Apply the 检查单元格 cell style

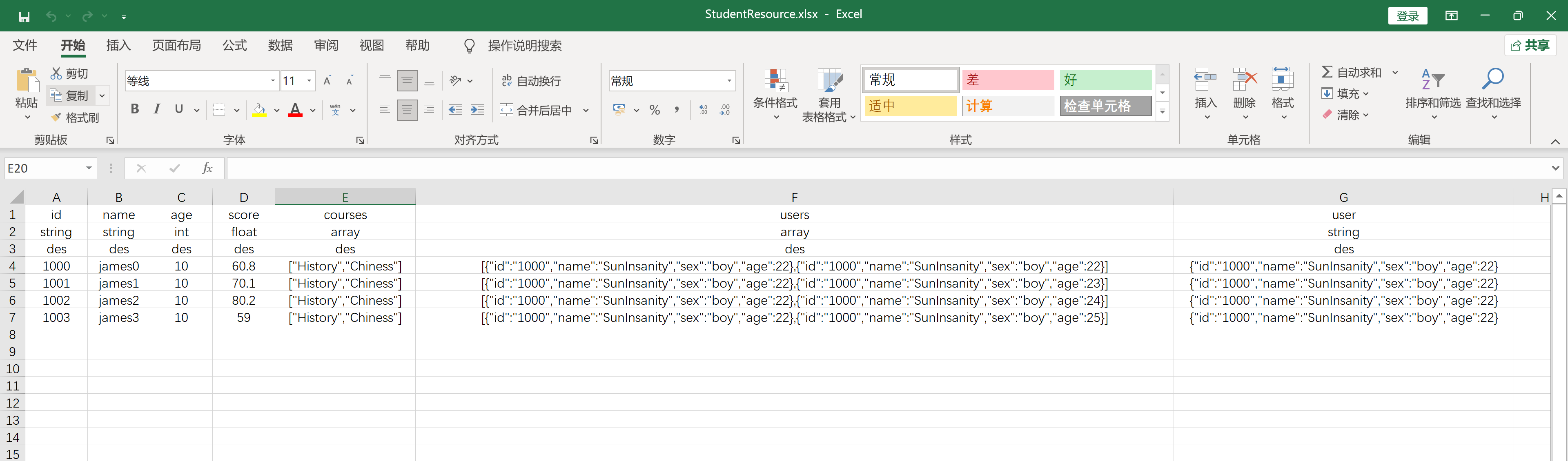1105,106
